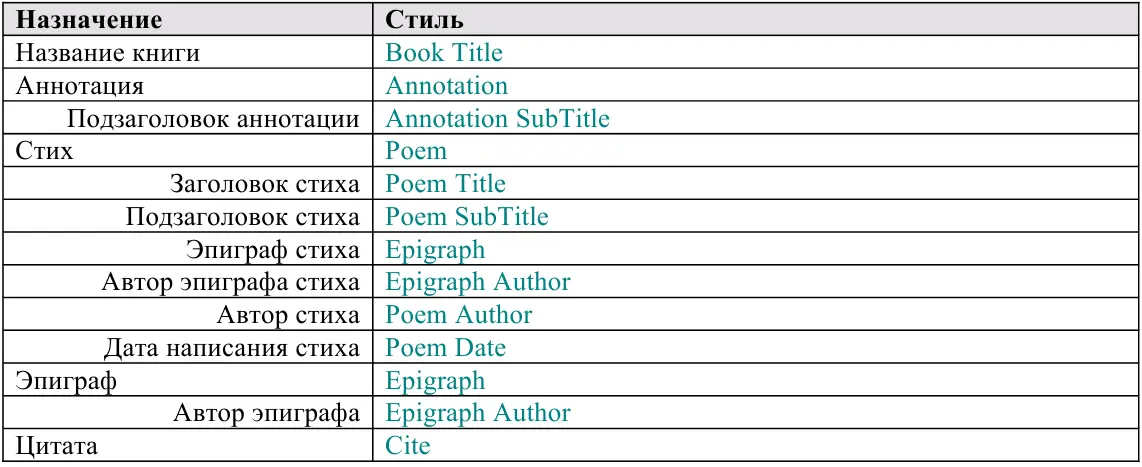Open the Cite style link

point(408,446)
